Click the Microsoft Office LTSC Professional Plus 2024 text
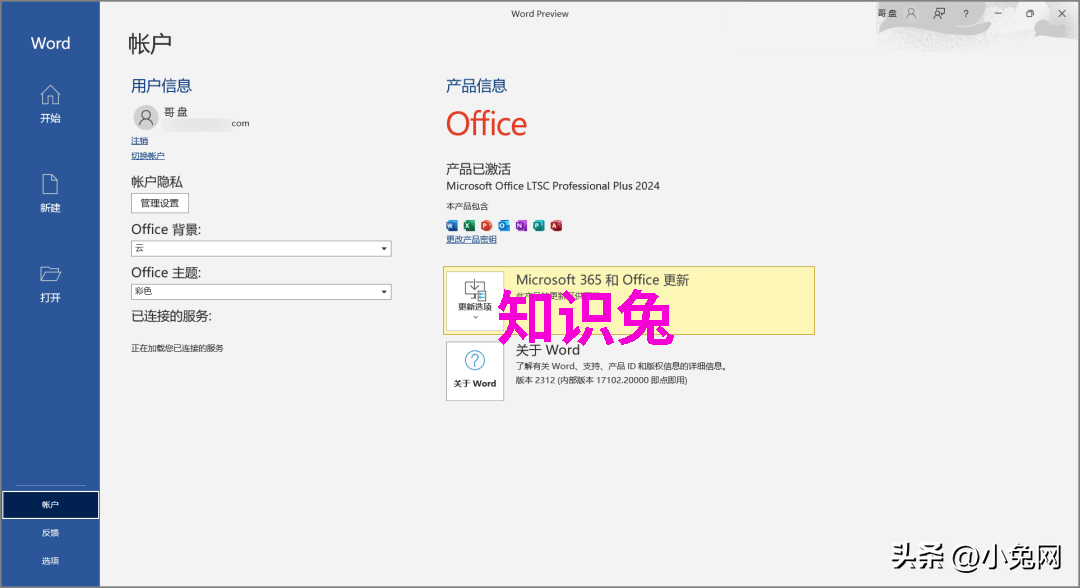 pos(553,186)
